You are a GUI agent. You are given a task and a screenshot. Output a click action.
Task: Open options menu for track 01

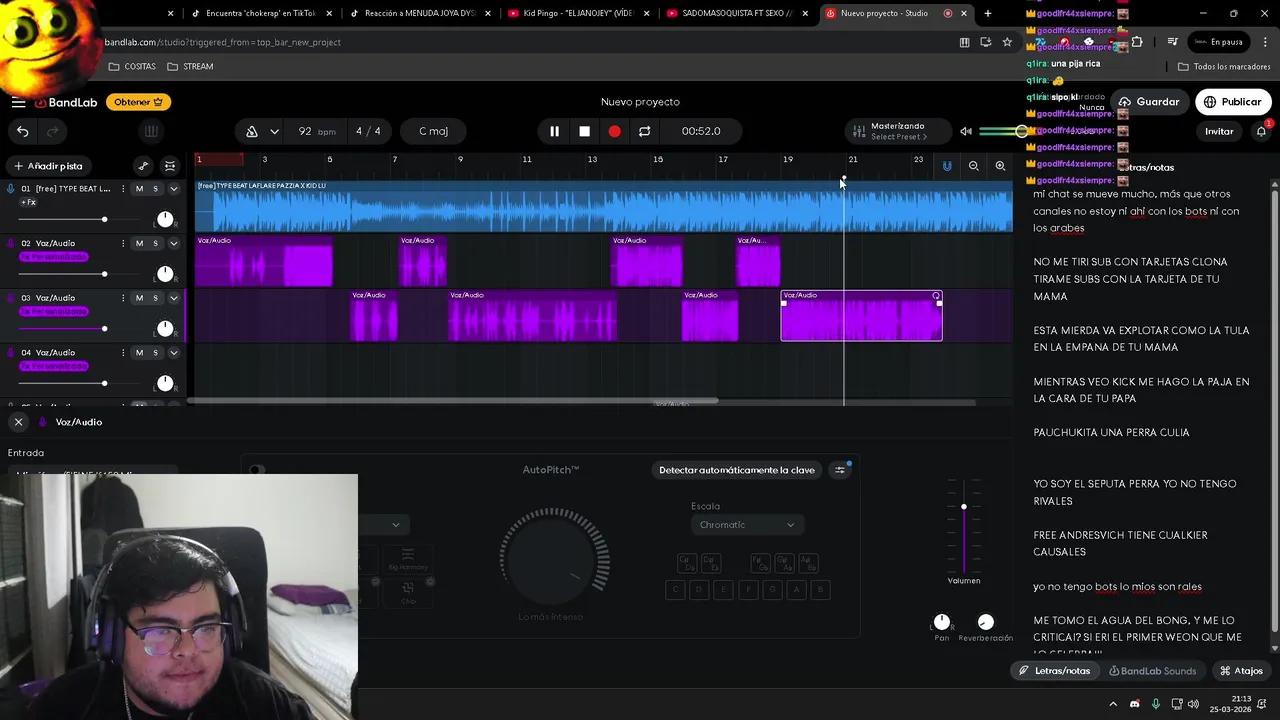[123, 189]
